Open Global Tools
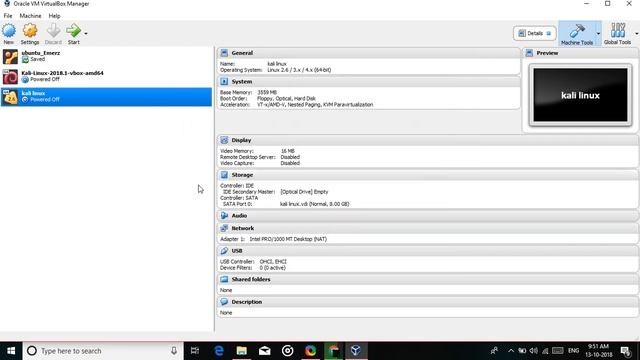The height and width of the screenshot is (360, 640). point(617,33)
